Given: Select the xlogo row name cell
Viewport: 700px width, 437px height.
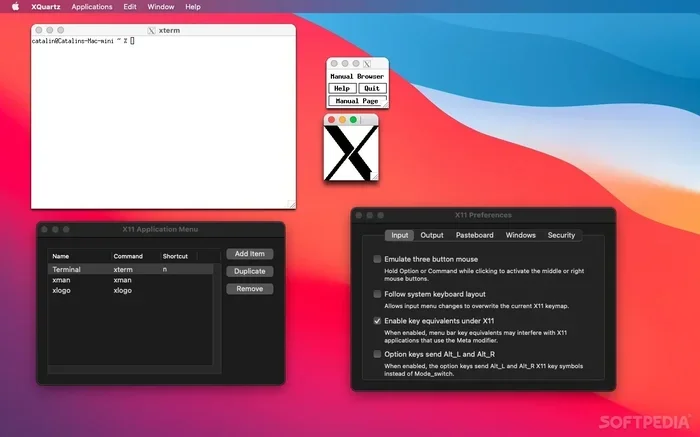Looking at the screenshot, I should click(x=61, y=290).
